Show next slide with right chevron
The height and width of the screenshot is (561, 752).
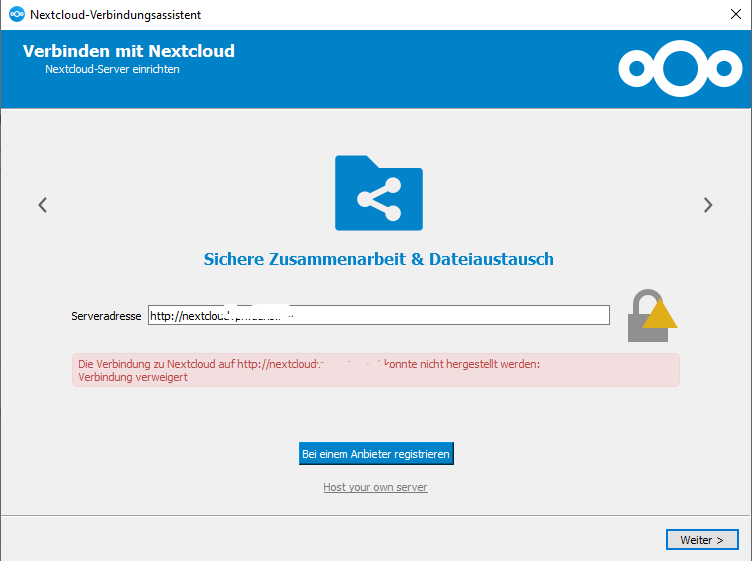pyautogui.click(x=708, y=205)
